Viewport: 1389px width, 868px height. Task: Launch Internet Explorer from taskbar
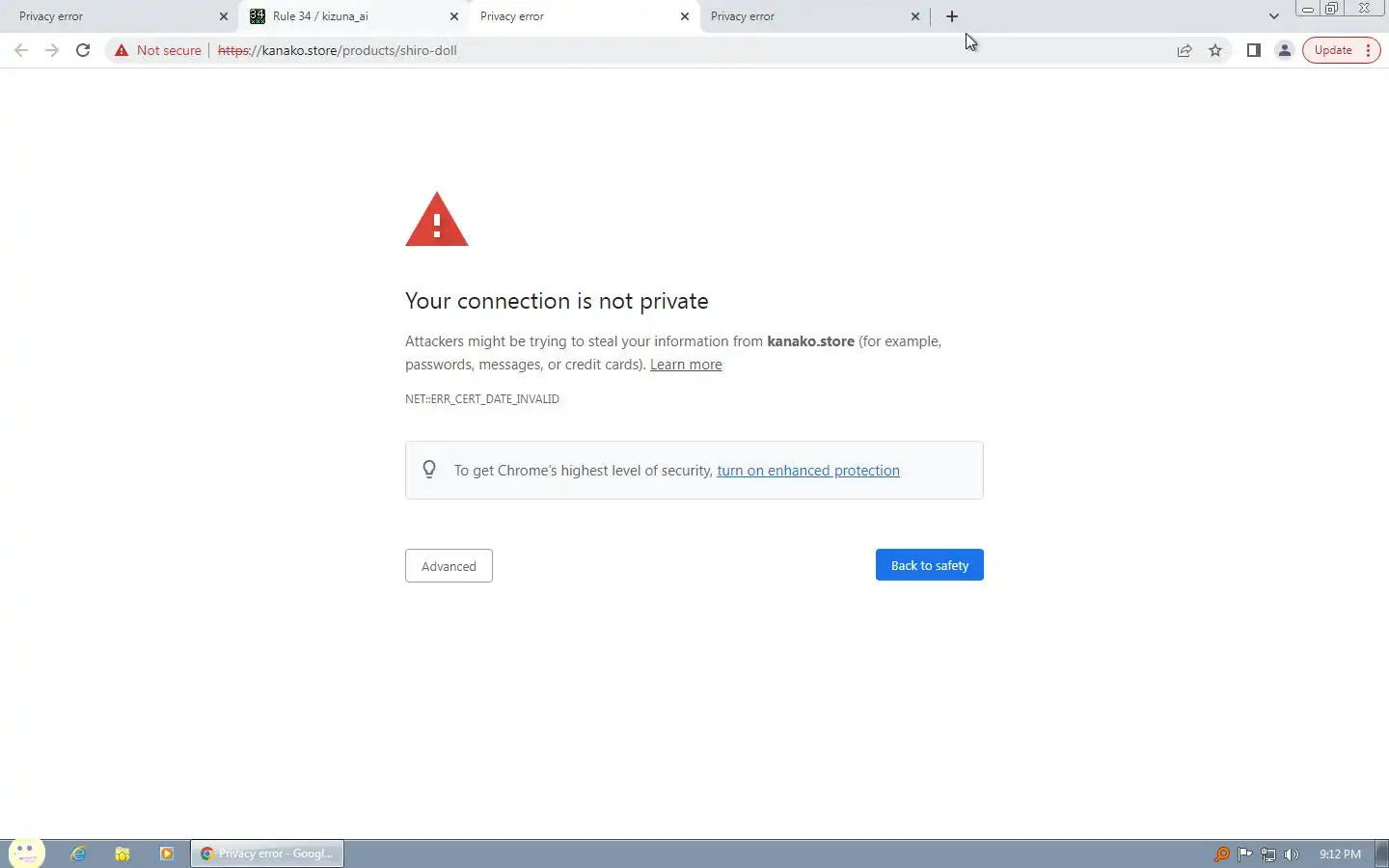point(78,854)
